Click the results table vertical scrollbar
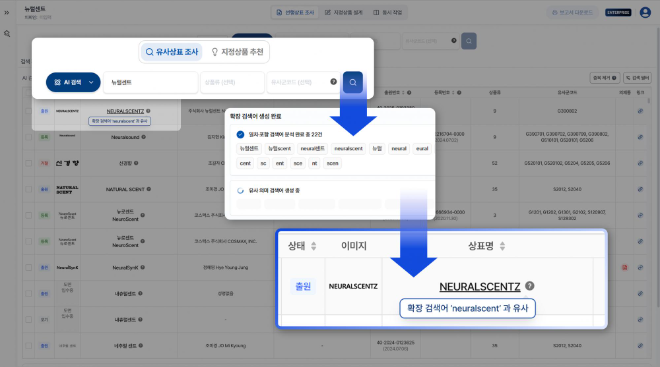The image size is (660, 367). (649, 102)
